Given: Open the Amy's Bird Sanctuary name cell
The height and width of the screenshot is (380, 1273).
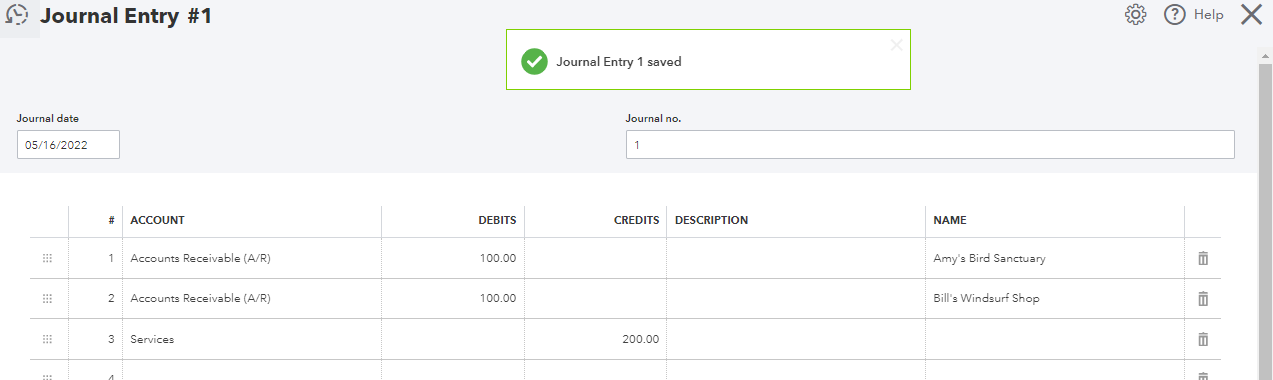Looking at the screenshot, I should pyautogui.click(x=1055, y=258).
